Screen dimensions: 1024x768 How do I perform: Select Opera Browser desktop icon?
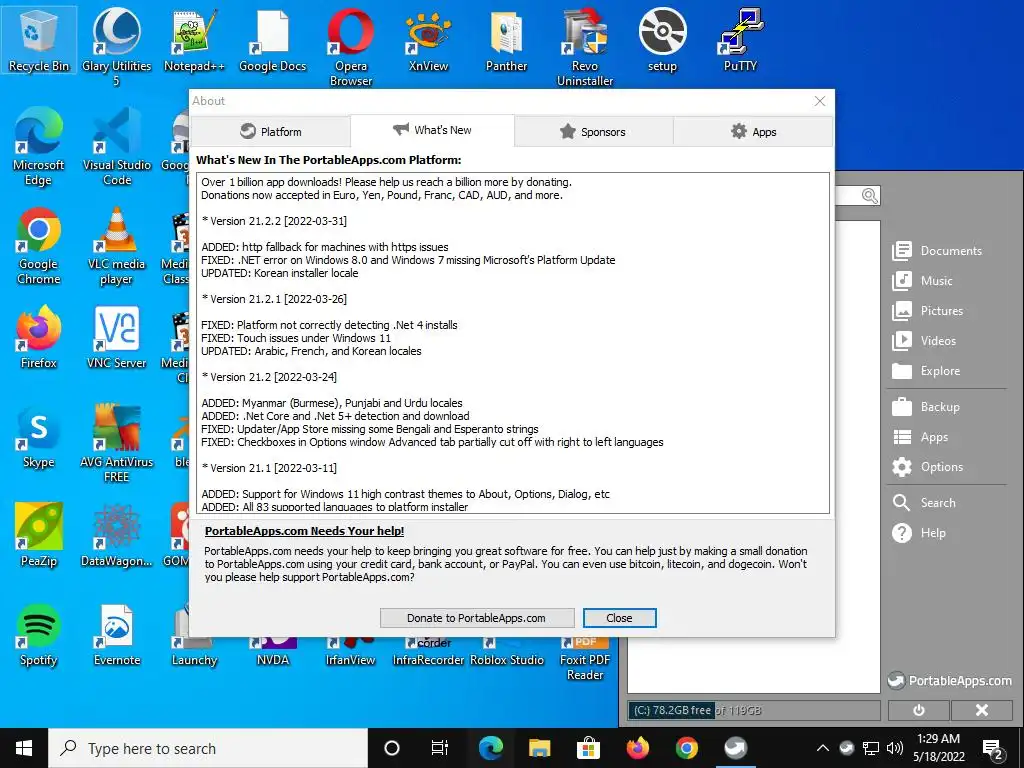click(x=351, y=46)
